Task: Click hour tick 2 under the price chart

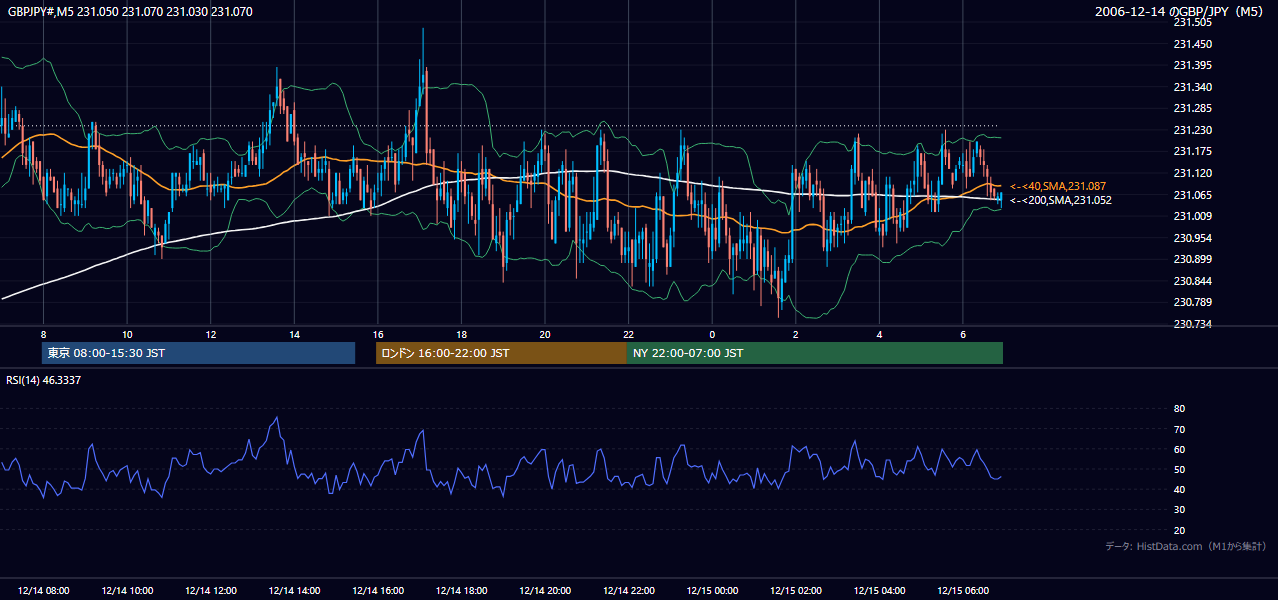Action: tap(796, 334)
